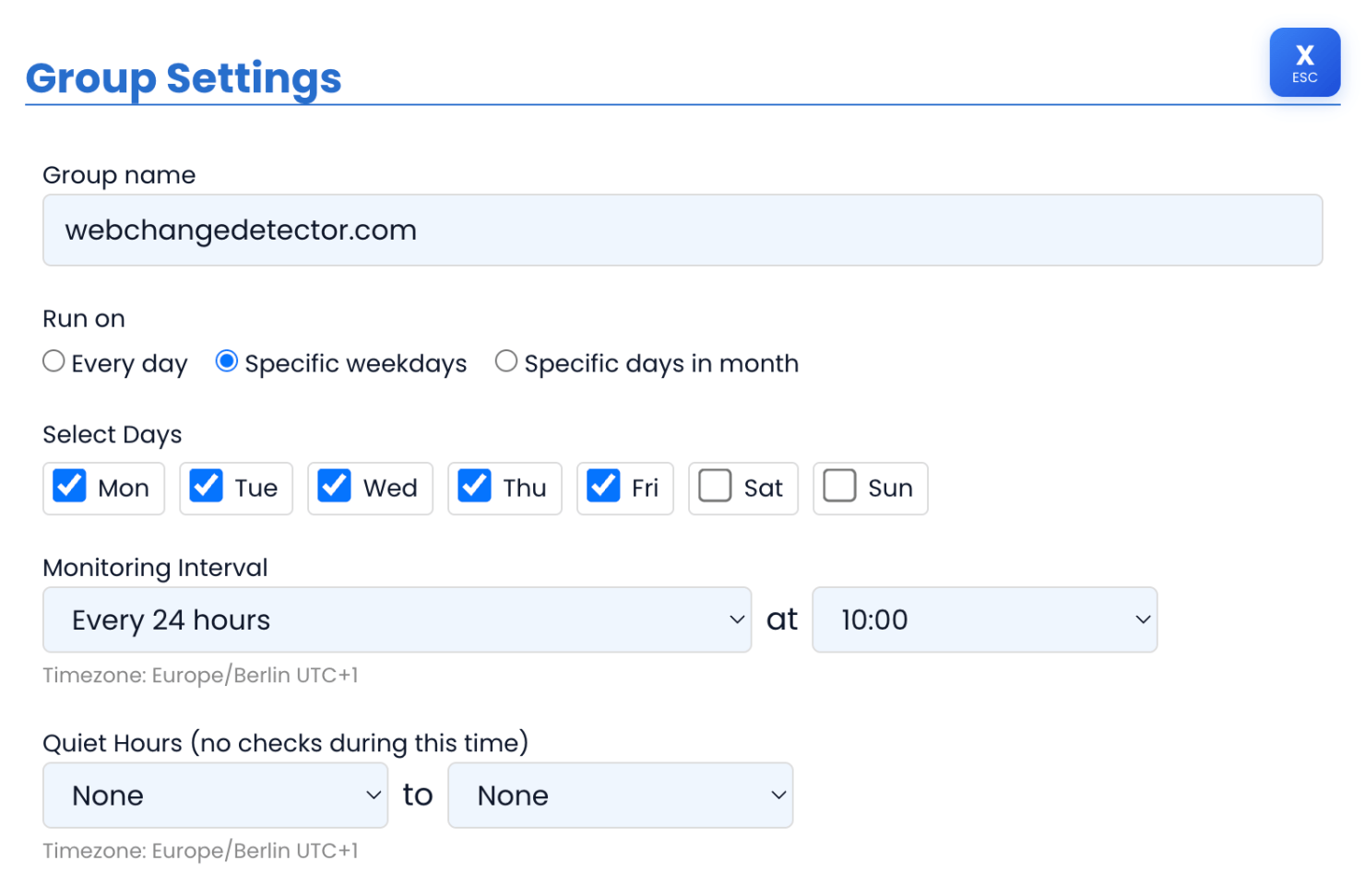Select the webchangedetector.com text in Group name

click(240, 230)
